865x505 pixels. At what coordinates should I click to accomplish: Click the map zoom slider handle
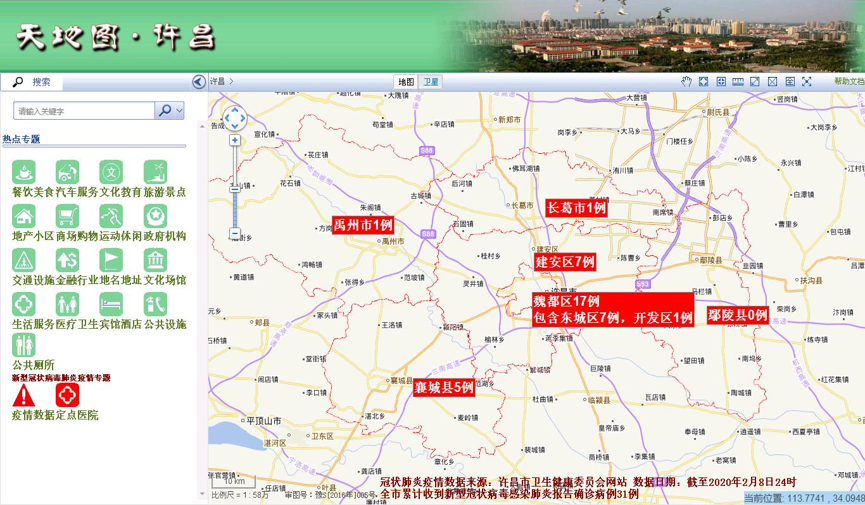235,187
